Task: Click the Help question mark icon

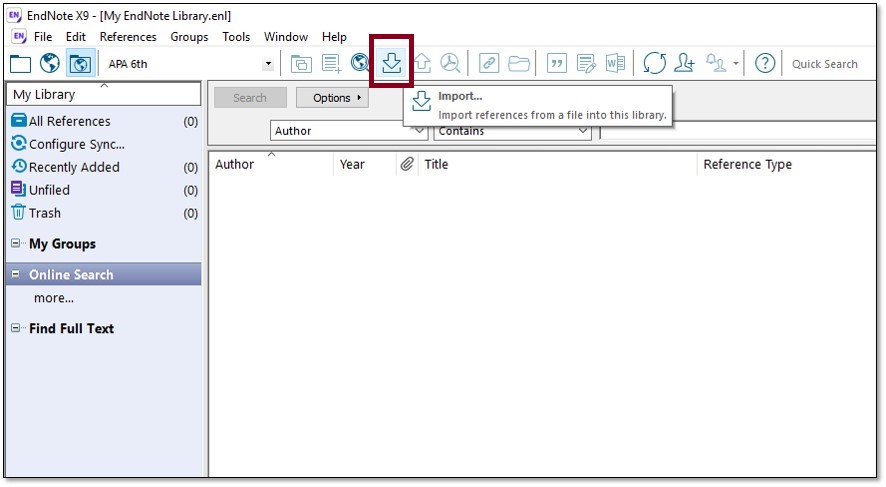Action: (765, 63)
